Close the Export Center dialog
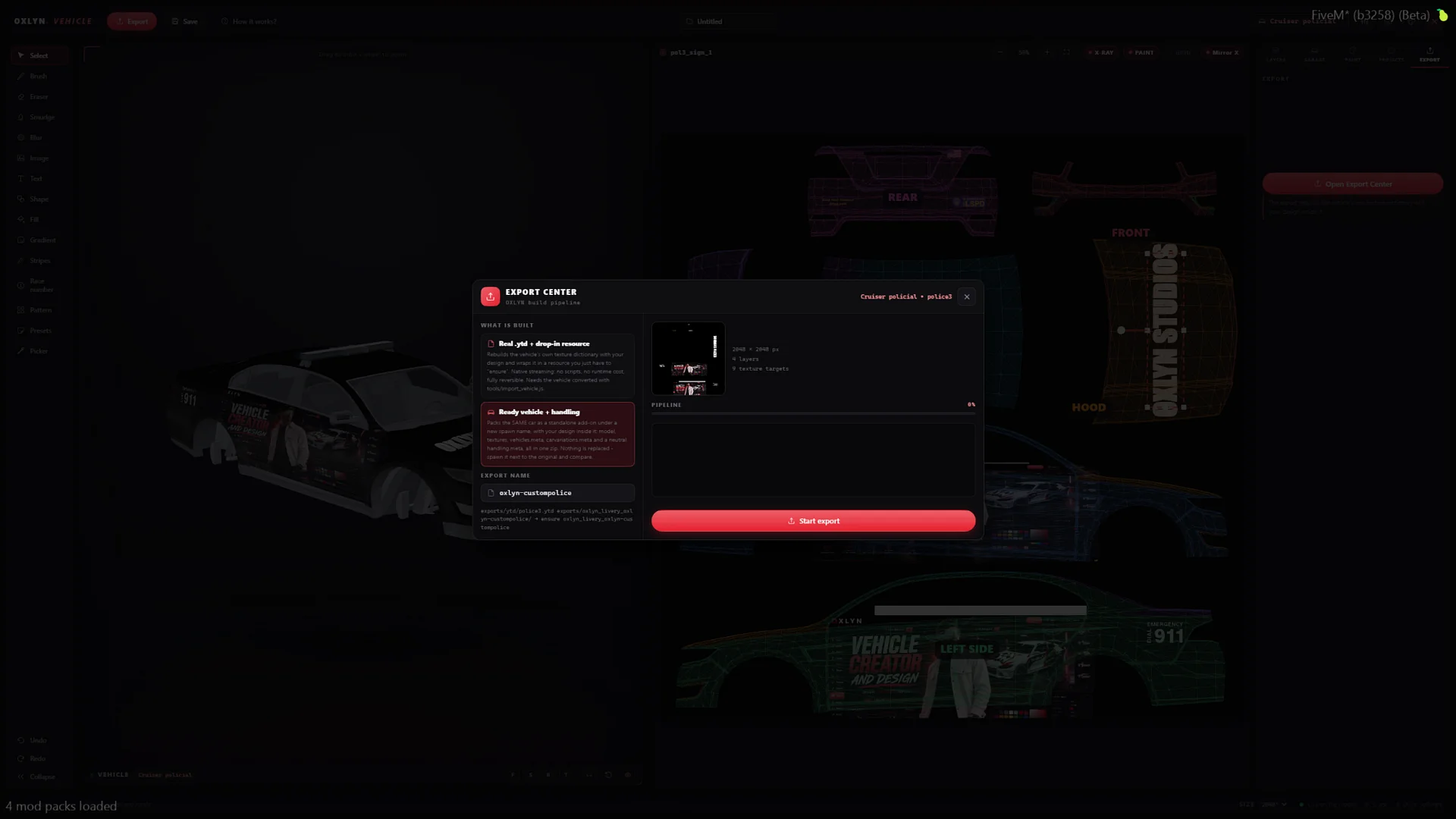The image size is (1456, 819). [x=967, y=297]
